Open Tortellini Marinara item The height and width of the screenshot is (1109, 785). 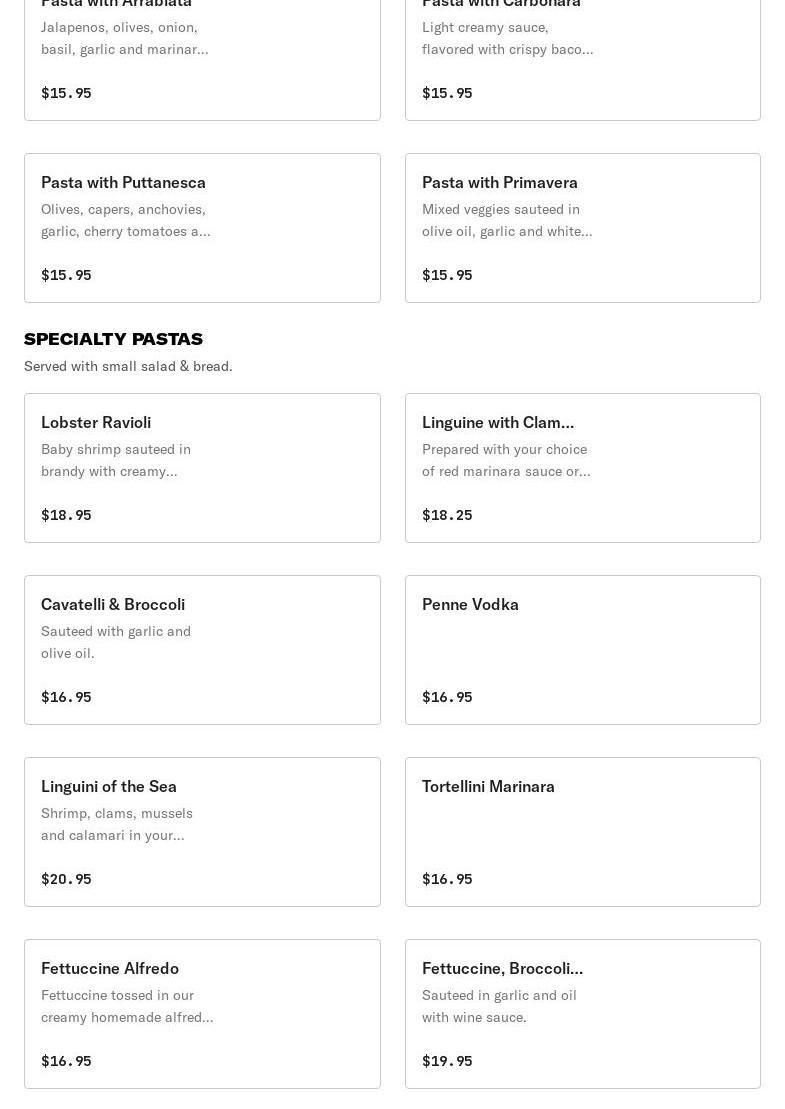coord(582,831)
